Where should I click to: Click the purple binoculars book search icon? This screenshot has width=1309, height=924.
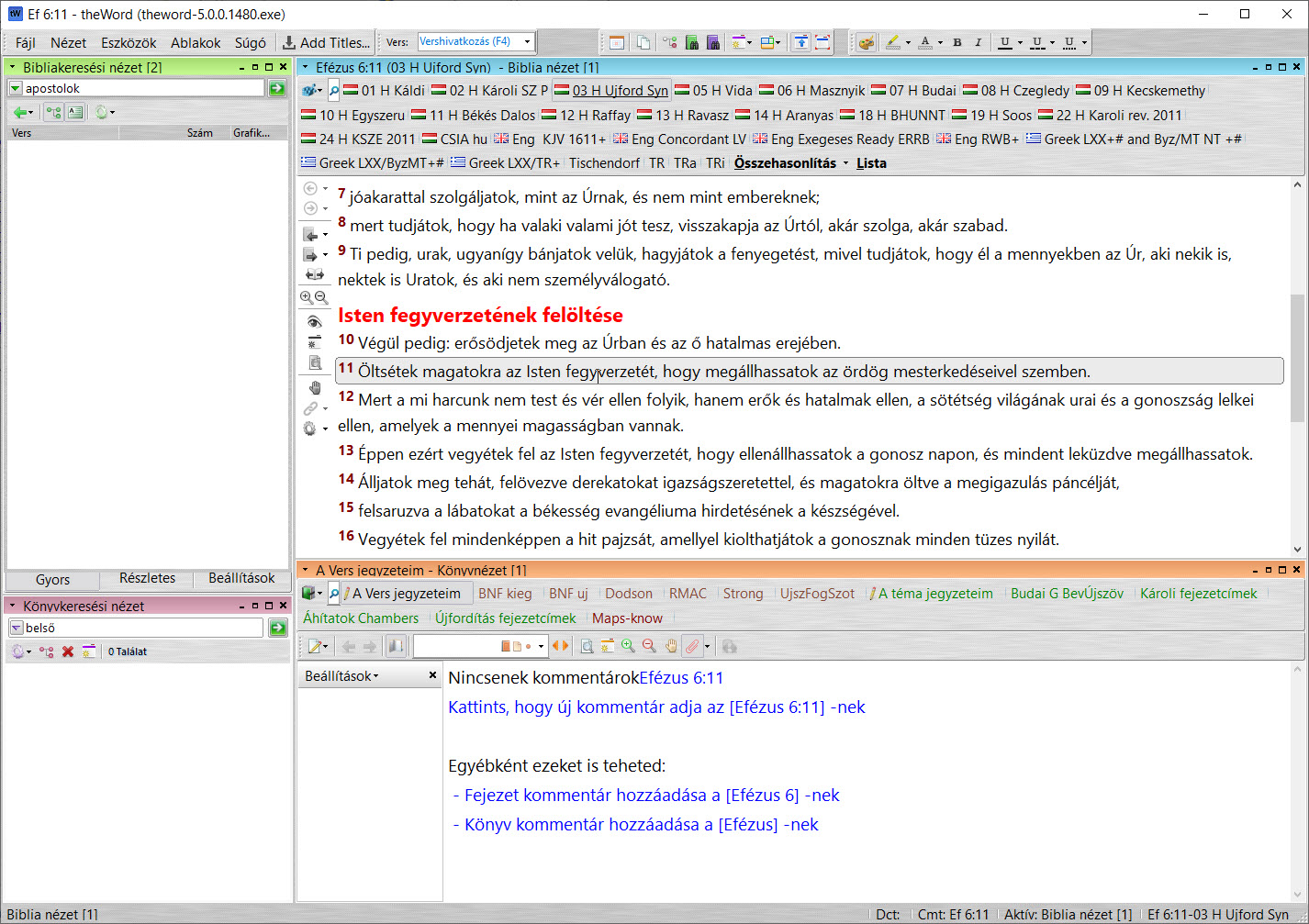click(713, 42)
